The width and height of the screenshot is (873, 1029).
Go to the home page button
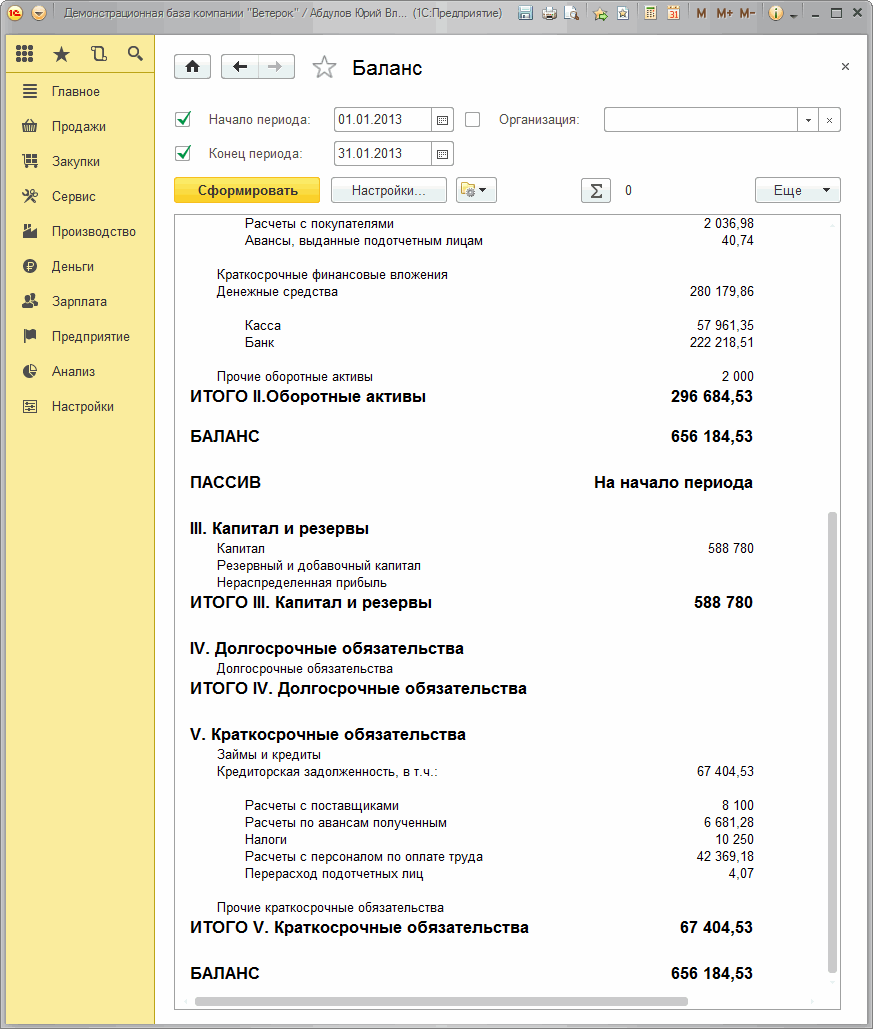pyautogui.click(x=192, y=67)
